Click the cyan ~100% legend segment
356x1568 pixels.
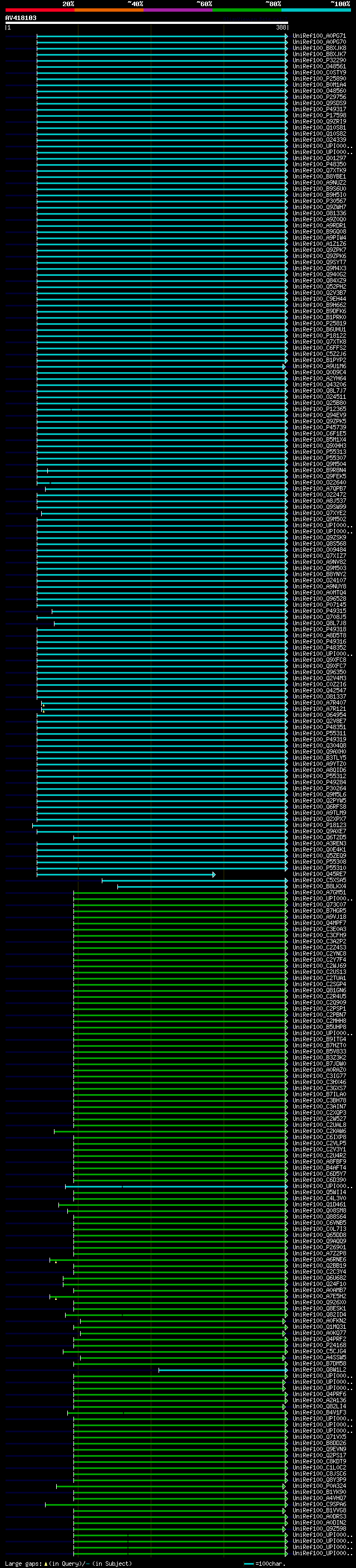[316, 10]
